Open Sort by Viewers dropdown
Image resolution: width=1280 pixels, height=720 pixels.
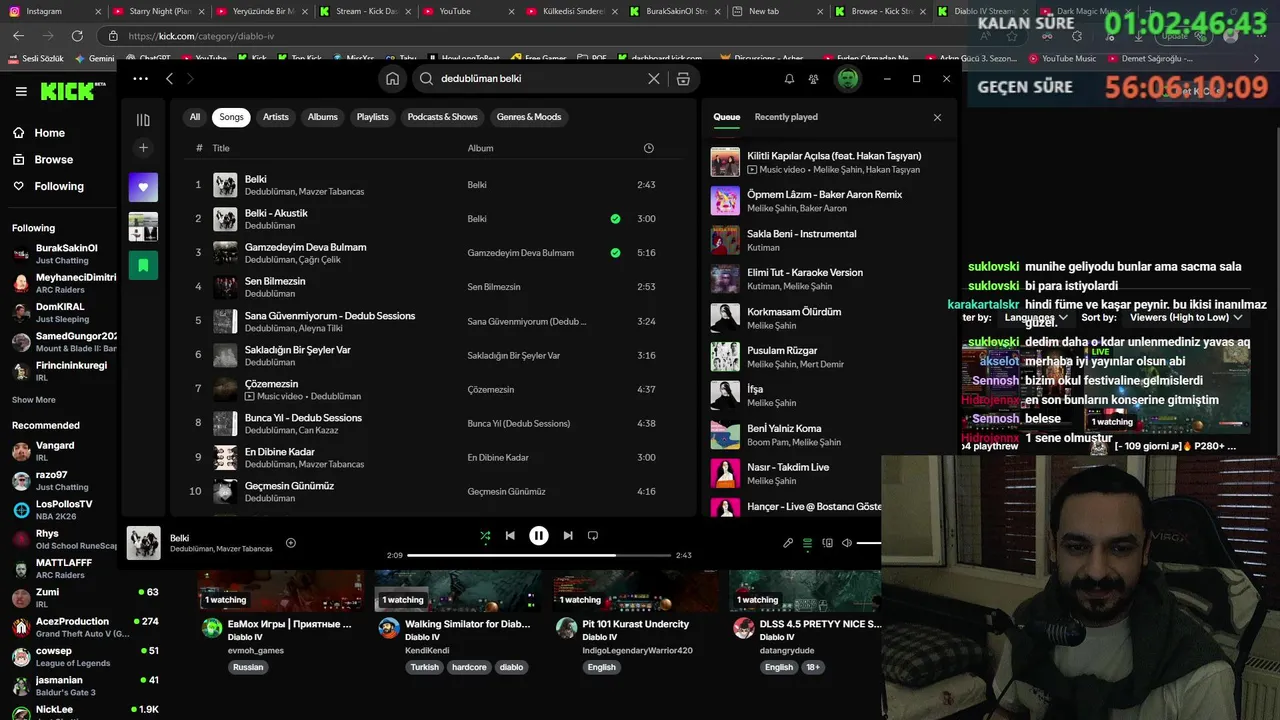click(x=1186, y=317)
